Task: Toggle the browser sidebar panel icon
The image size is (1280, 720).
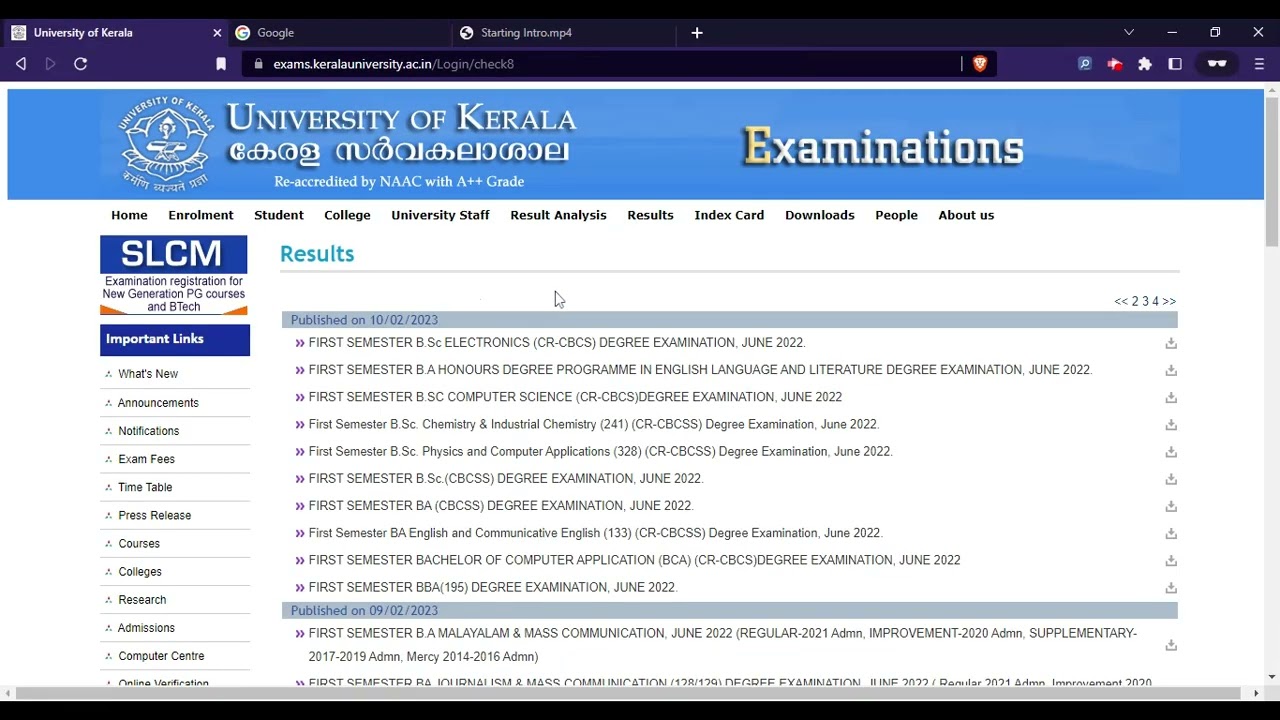Action: click(x=1175, y=64)
